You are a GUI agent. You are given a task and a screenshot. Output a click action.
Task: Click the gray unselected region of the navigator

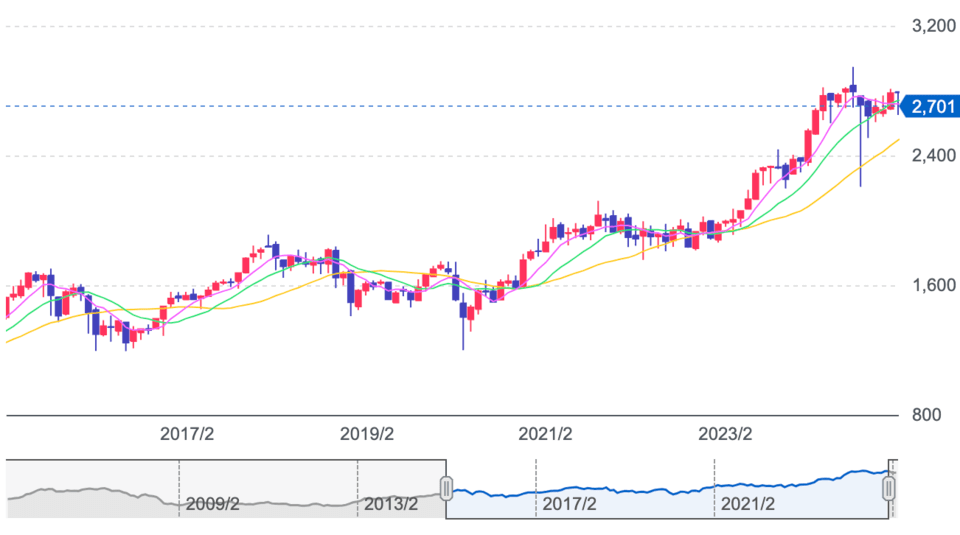[x=226, y=488]
